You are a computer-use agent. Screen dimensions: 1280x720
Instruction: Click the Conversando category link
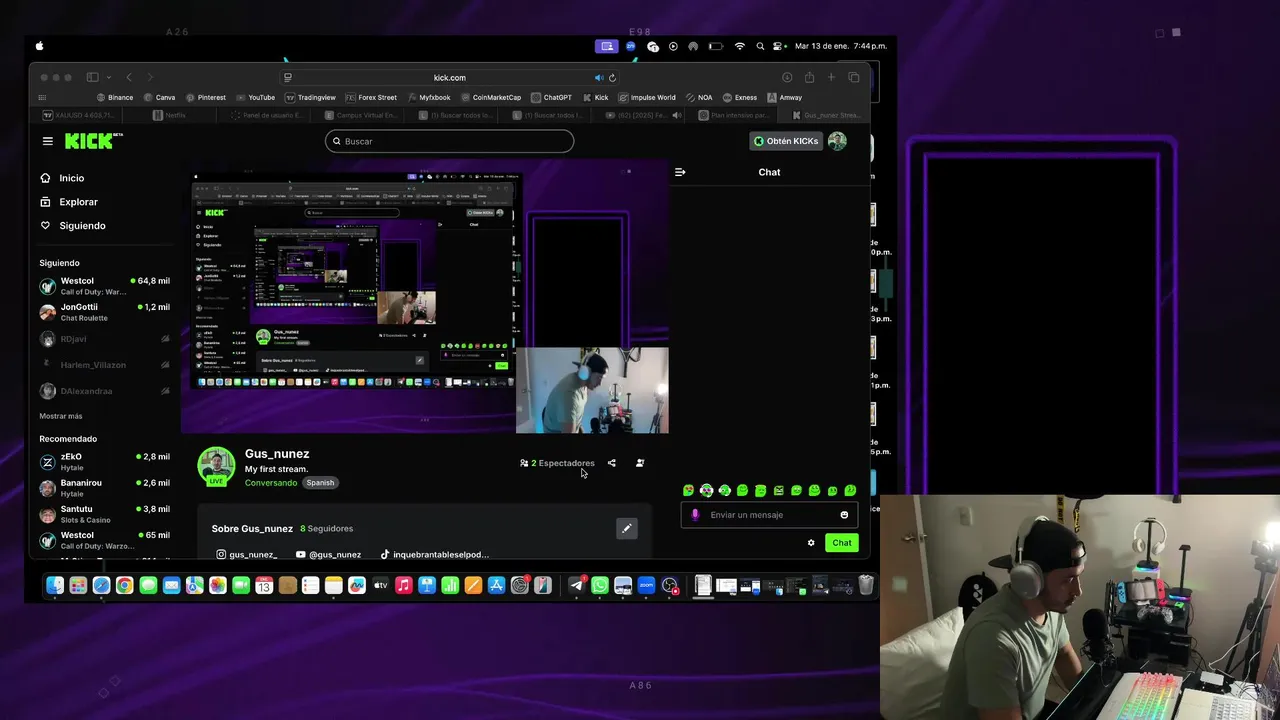coord(271,483)
